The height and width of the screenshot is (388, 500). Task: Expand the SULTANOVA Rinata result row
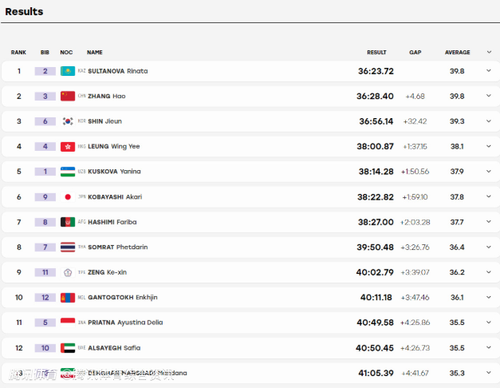click(489, 71)
